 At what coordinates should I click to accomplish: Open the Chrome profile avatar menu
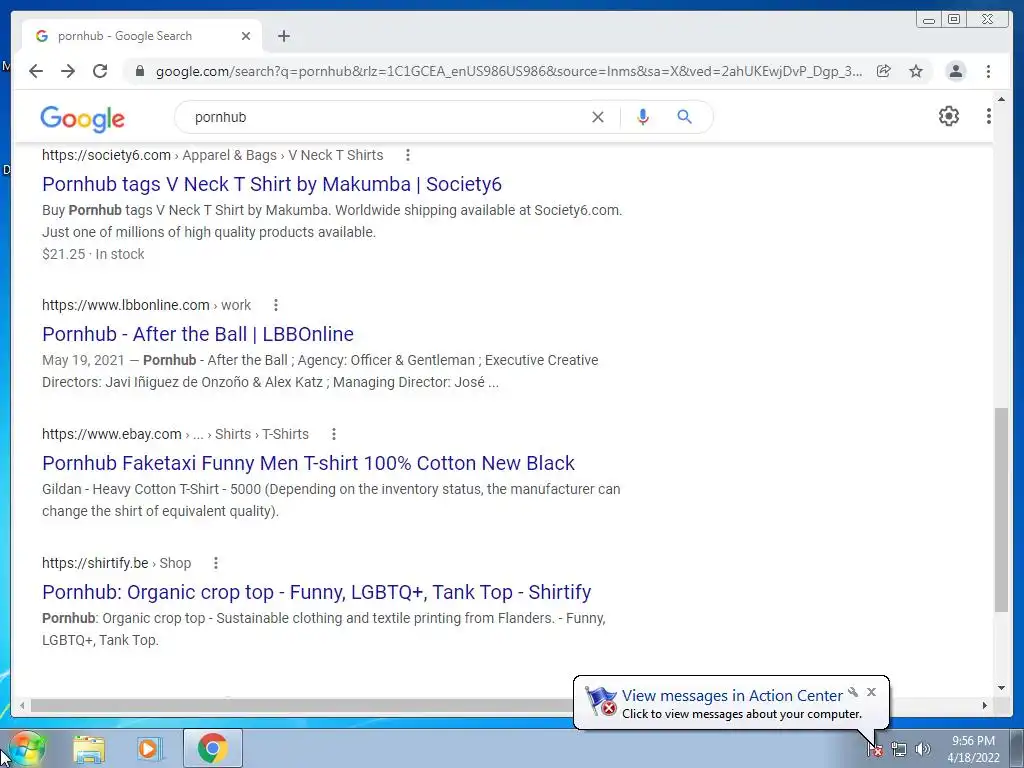tap(955, 71)
